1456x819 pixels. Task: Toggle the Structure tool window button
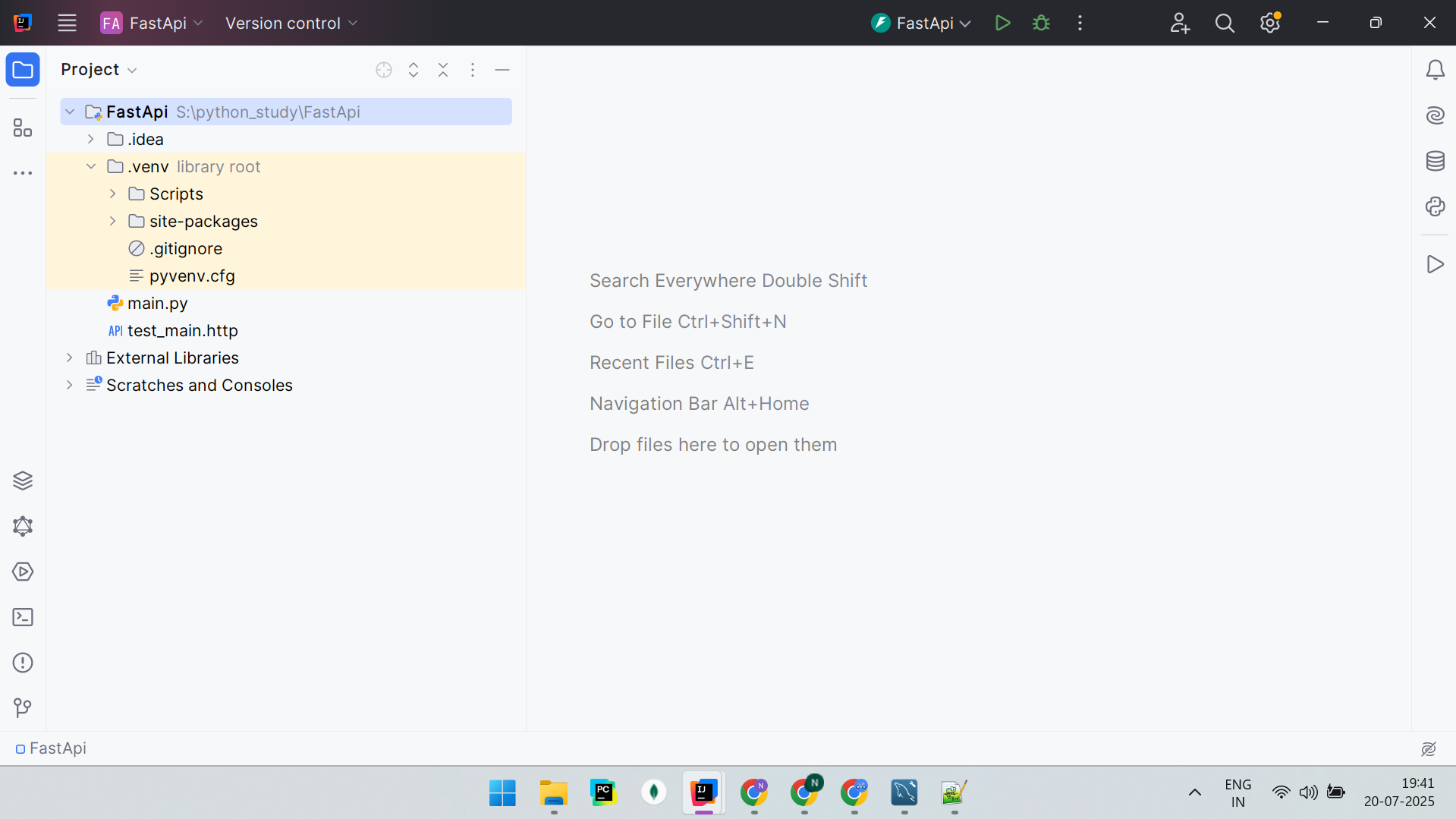(x=23, y=128)
